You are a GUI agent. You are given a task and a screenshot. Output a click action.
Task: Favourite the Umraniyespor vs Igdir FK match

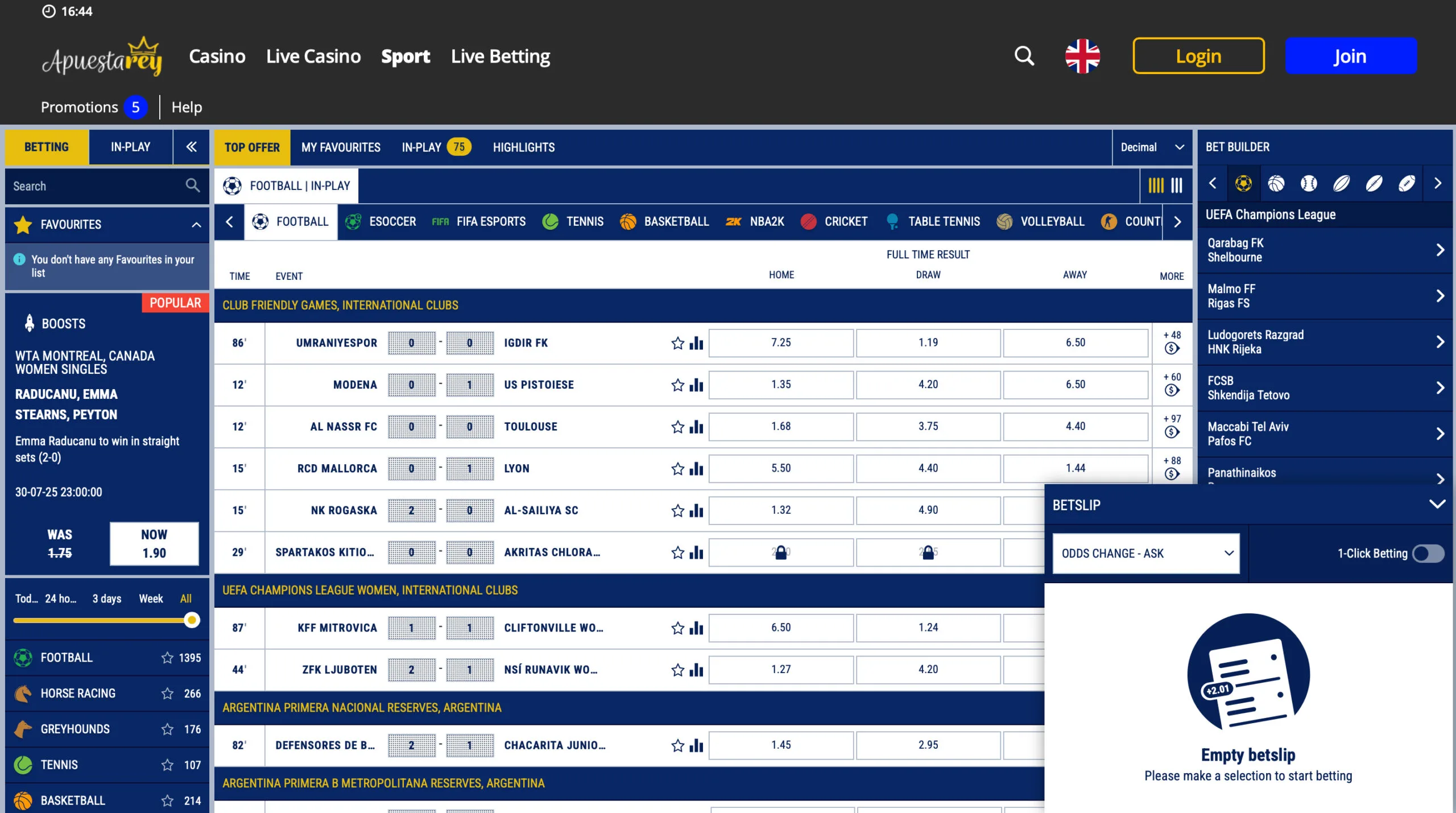(x=677, y=342)
